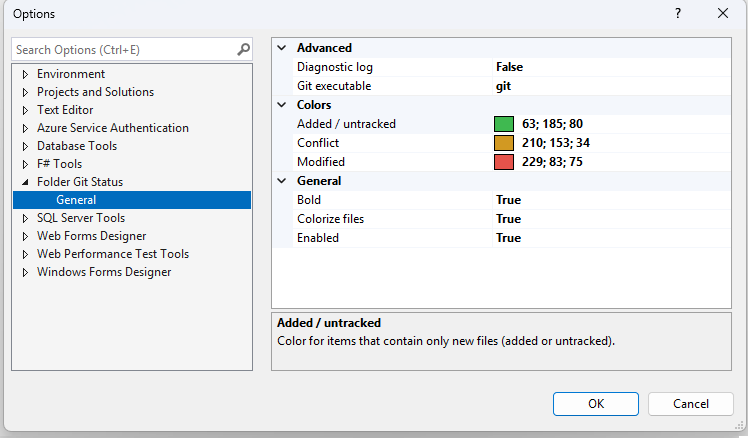
Task: Select the Bold property label
Action: click(x=309, y=200)
